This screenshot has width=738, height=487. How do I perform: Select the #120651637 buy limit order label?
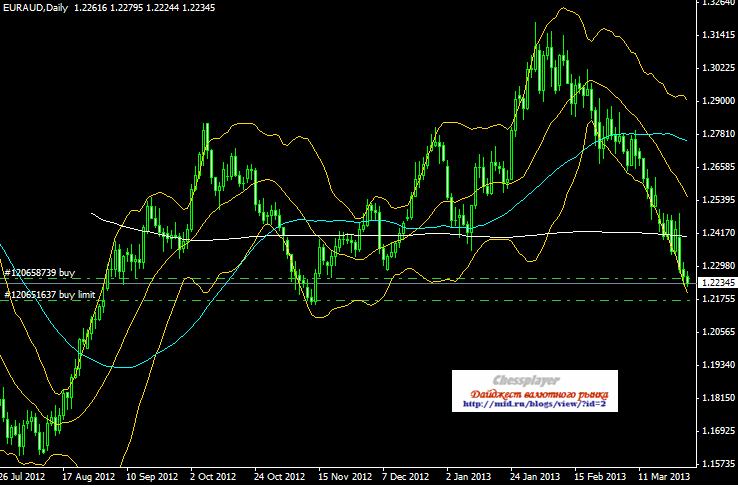[52, 294]
